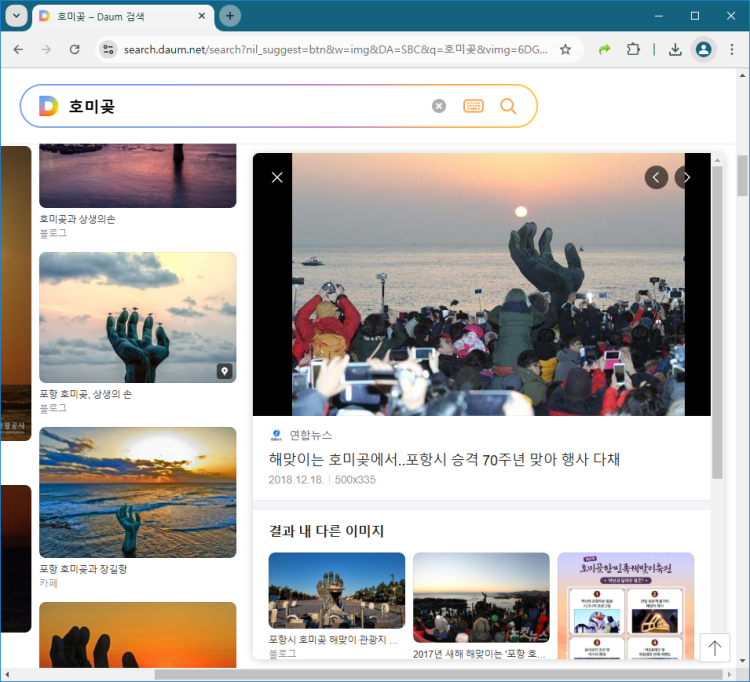Click the green share arrow icon
Screen dimensions: 750x682
click(x=605, y=49)
